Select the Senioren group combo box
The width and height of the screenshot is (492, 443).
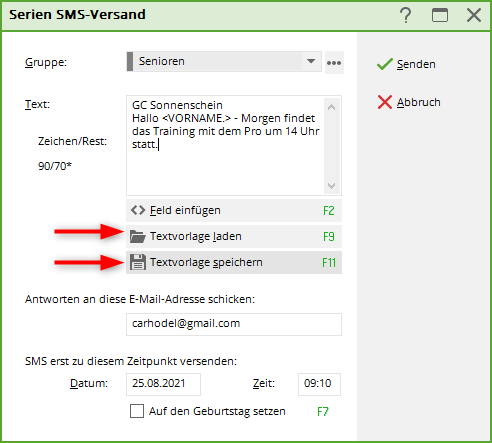pos(224,61)
